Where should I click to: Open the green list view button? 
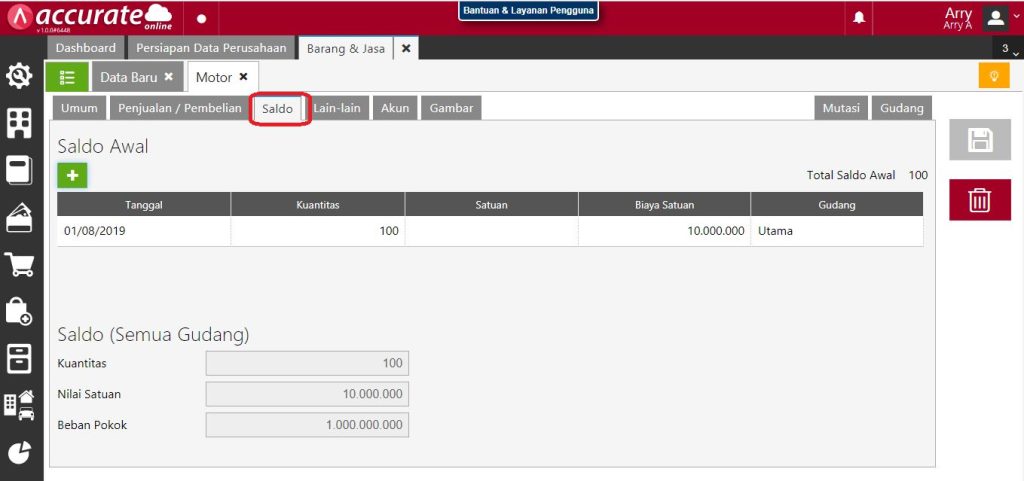tap(67, 77)
